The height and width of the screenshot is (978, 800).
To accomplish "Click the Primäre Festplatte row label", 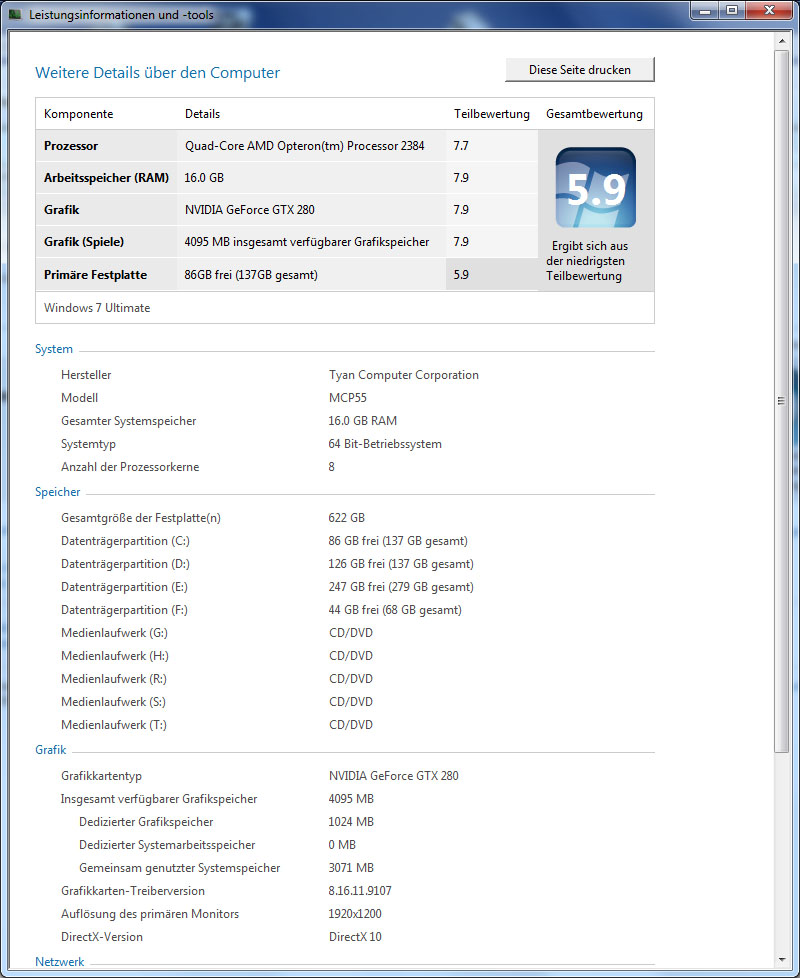I will tap(95, 275).
